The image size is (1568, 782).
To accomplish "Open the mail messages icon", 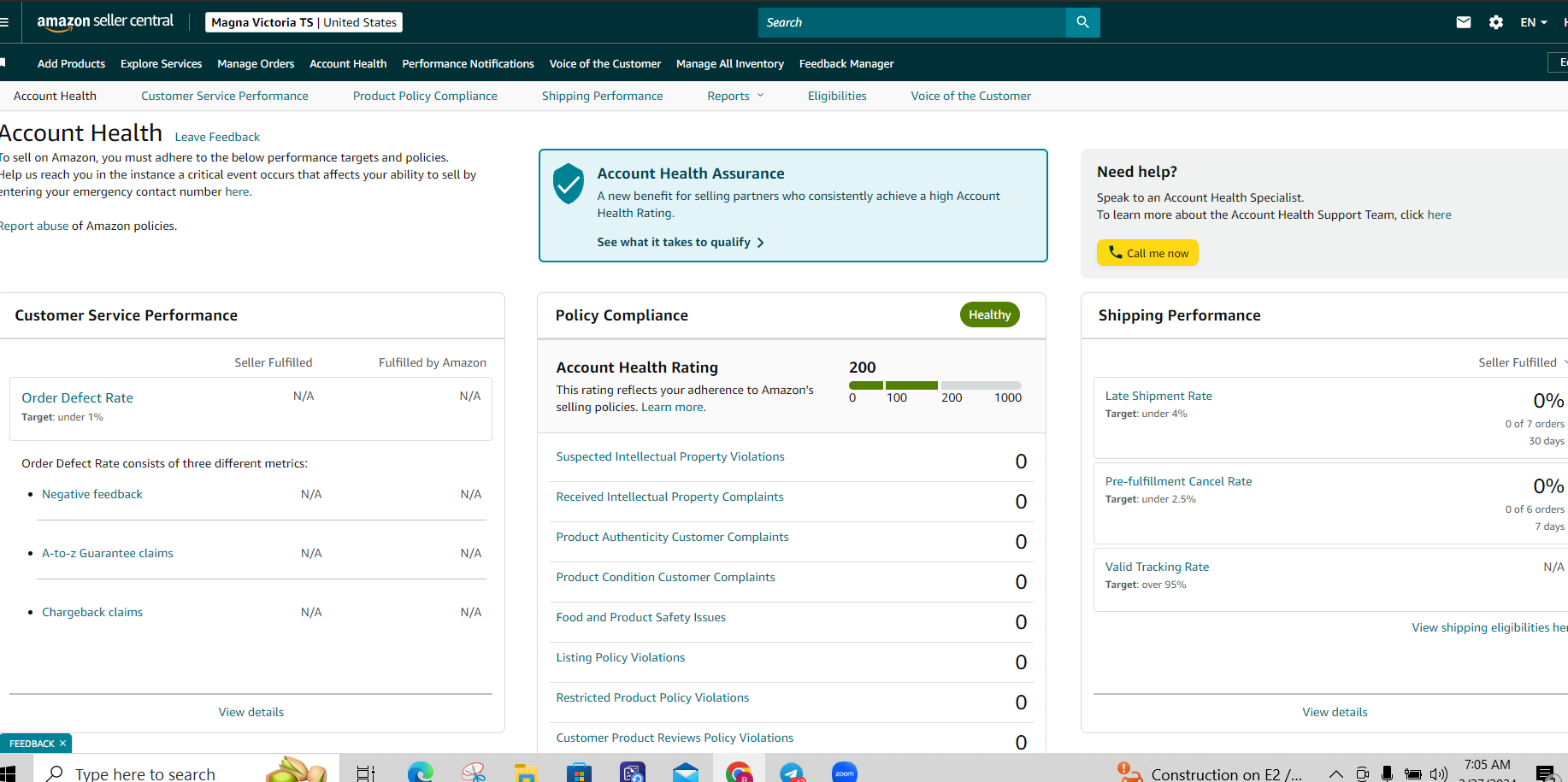I will (1464, 22).
